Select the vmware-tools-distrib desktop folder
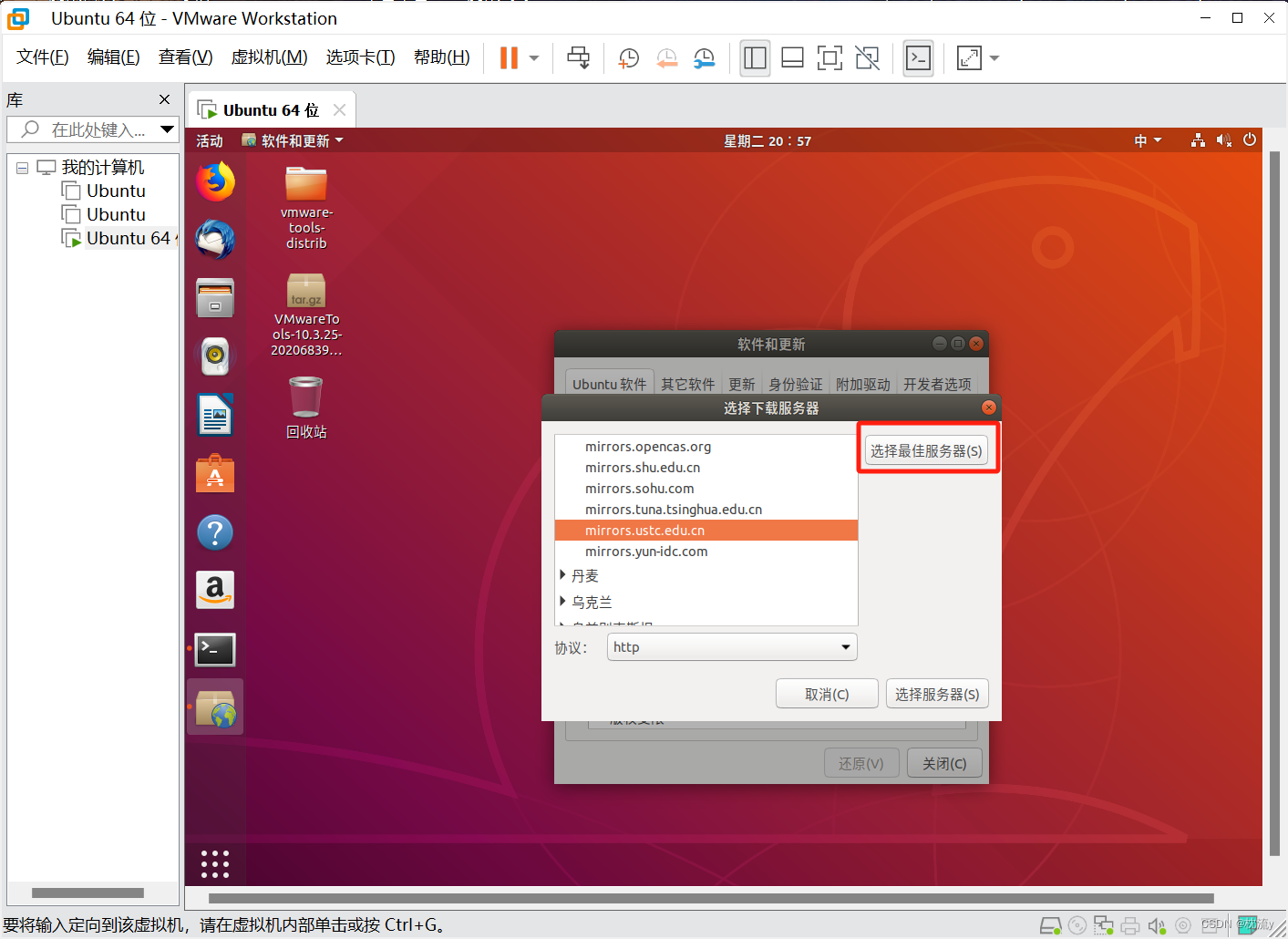This screenshot has height=939, width=1288. pos(306,208)
